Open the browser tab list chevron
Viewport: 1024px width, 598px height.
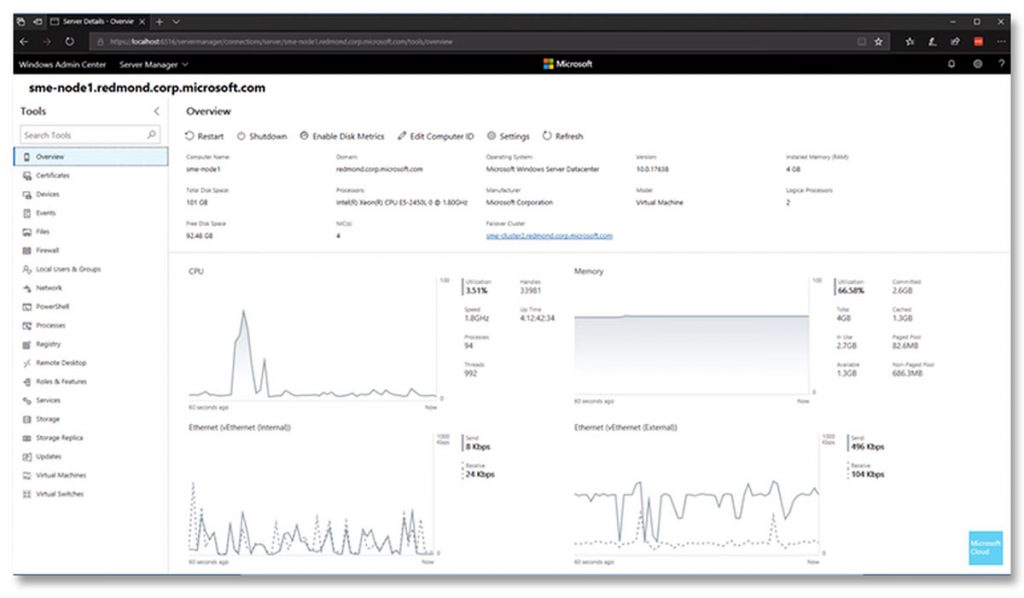(x=176, y=22)
